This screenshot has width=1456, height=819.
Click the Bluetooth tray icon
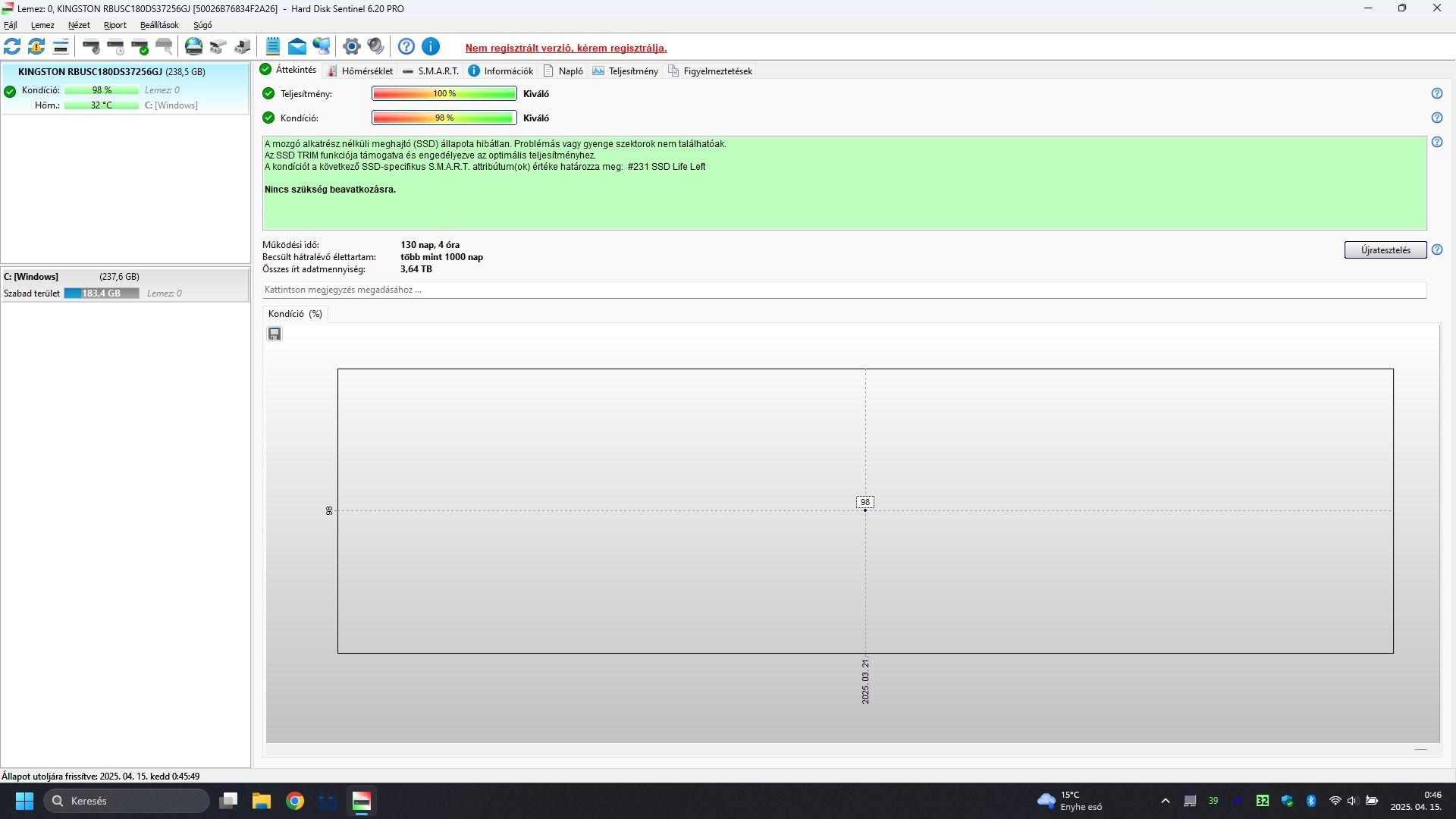click(x=1311, y=801)
